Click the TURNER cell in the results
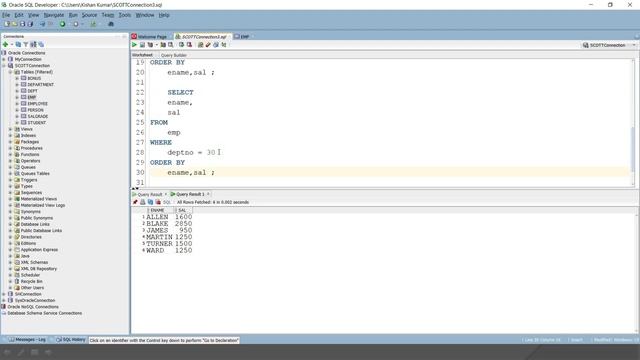640x360 pixels. 159,244
